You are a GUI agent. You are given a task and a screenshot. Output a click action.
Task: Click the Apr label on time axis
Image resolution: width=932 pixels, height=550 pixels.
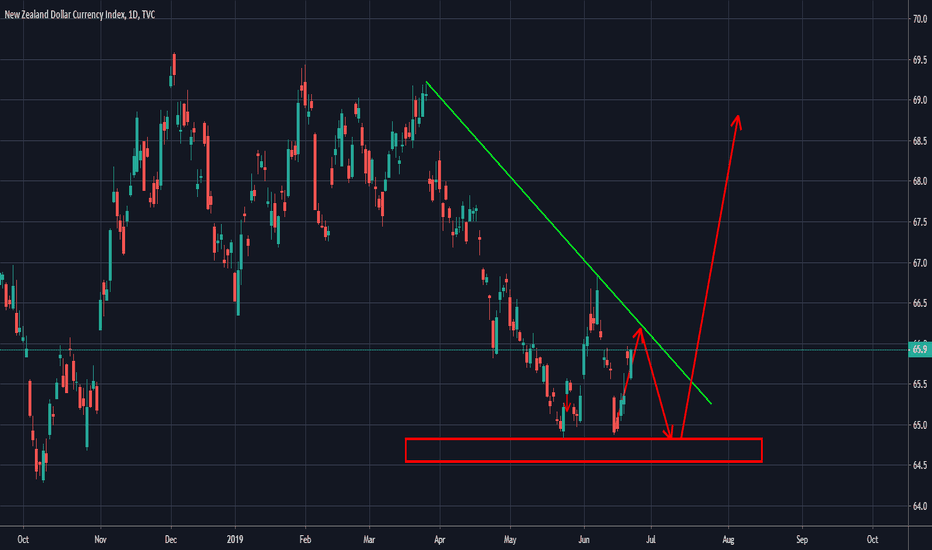(x=439, y=539)
